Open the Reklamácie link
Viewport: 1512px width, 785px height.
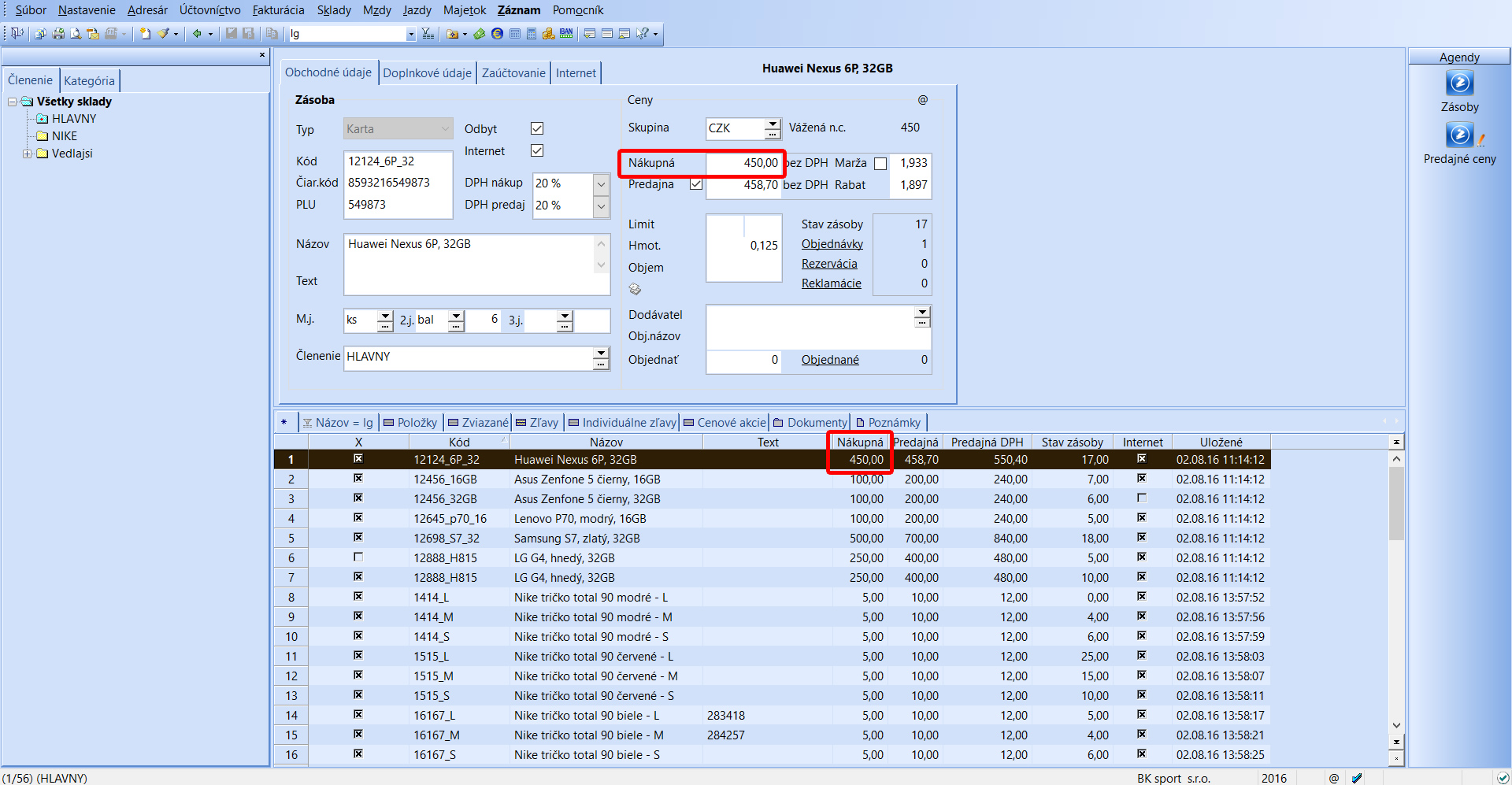tap(831, 283)
